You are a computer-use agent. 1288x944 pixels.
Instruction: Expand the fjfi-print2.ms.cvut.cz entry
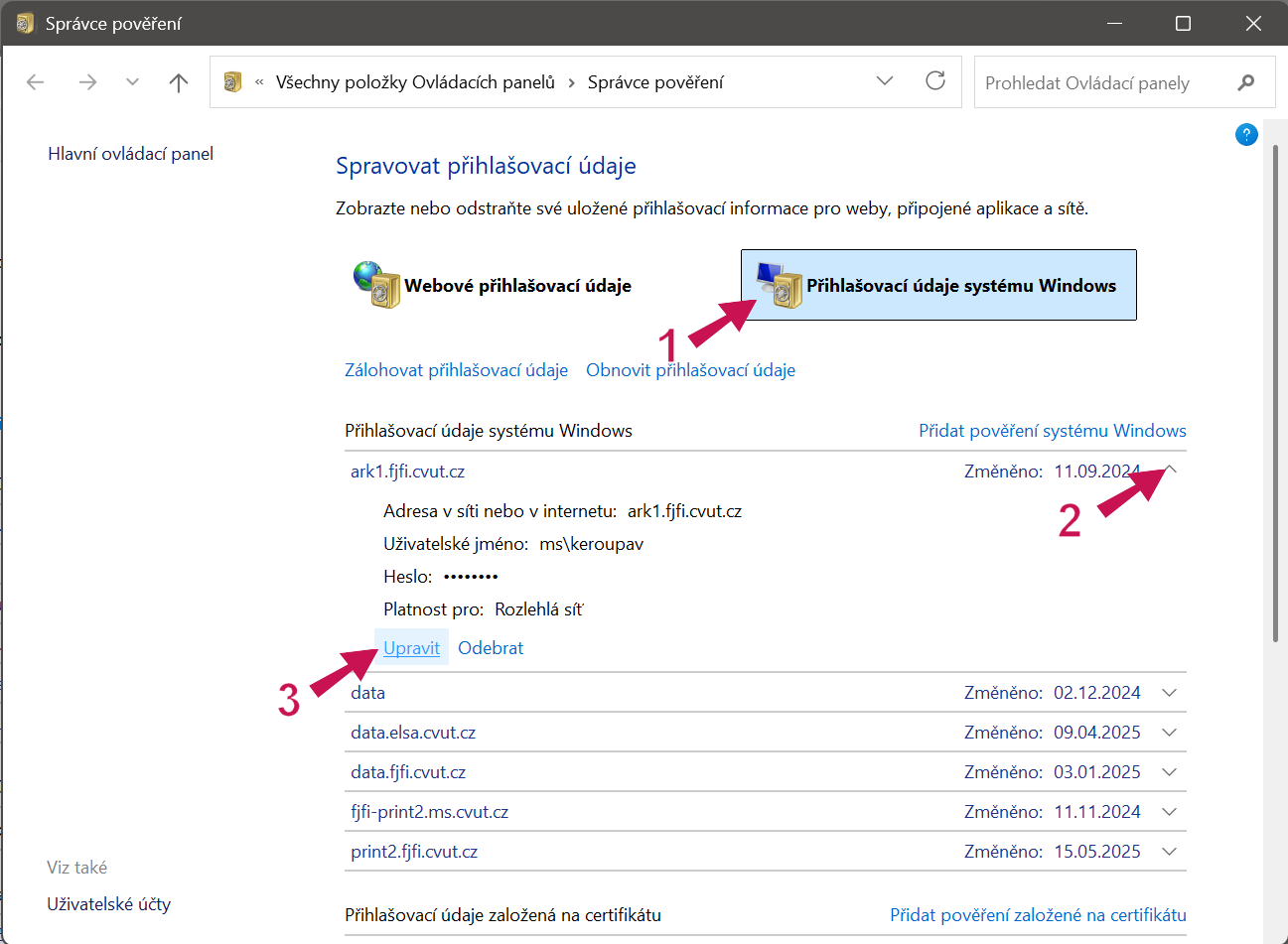pyautogui.click(x=1170, y=812)
